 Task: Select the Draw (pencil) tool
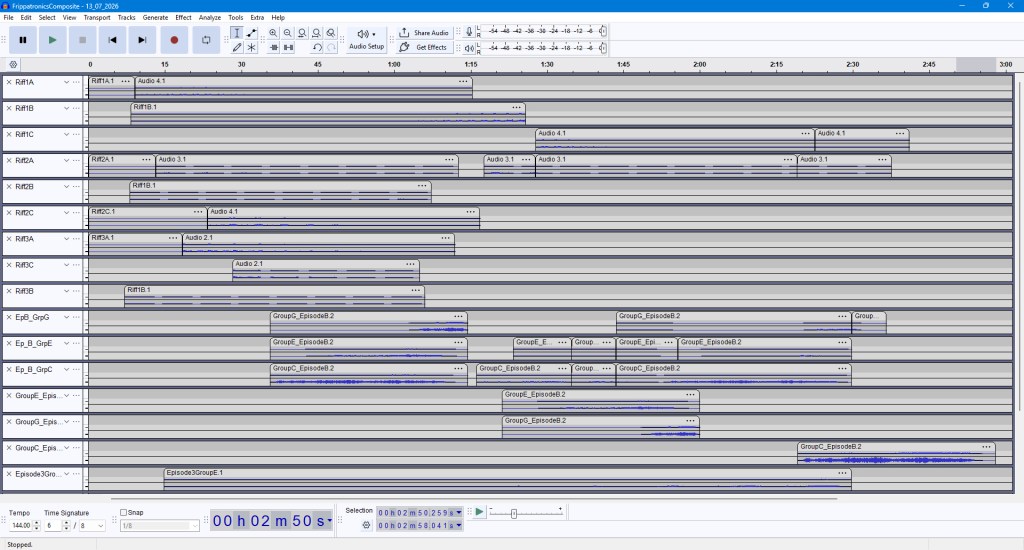(x=237, y=47)
